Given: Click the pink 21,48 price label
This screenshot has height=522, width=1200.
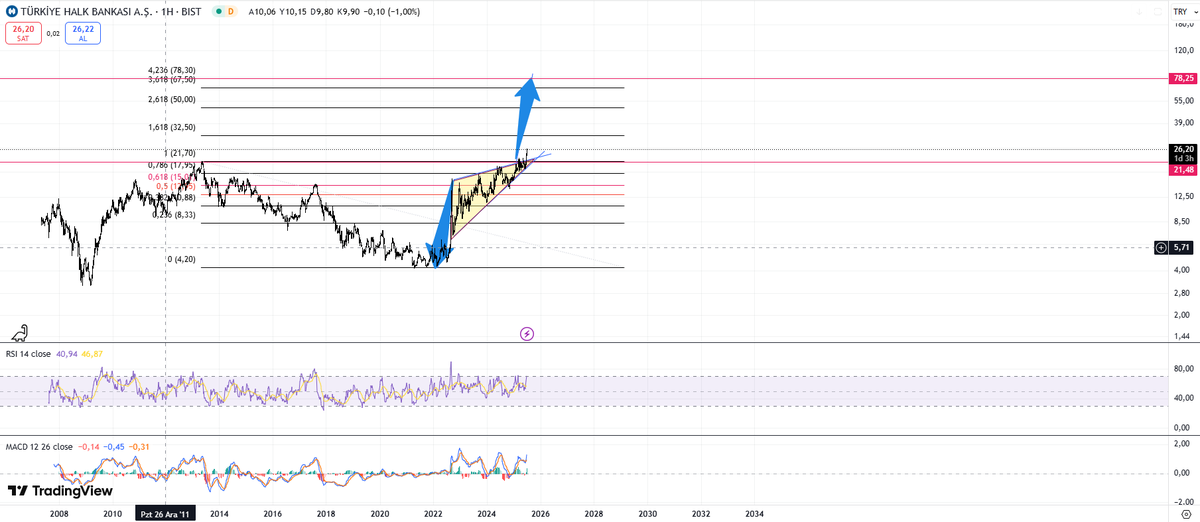Looking at the screenshot, I should tap(1181, 170).
